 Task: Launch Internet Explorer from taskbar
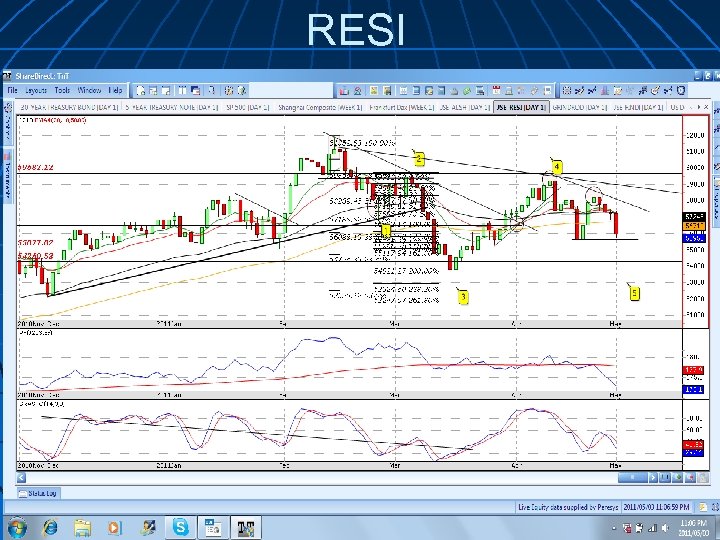pos(50,528)
